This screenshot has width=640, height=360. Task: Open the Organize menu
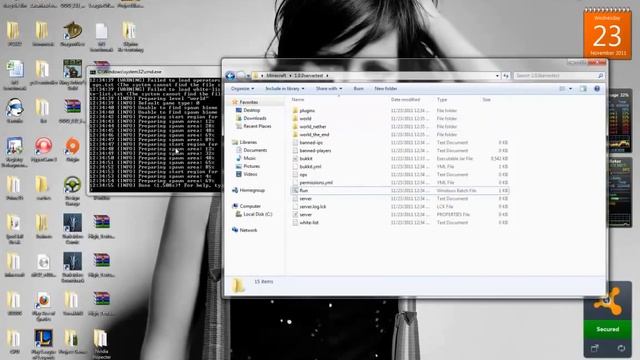click(242, 89)
